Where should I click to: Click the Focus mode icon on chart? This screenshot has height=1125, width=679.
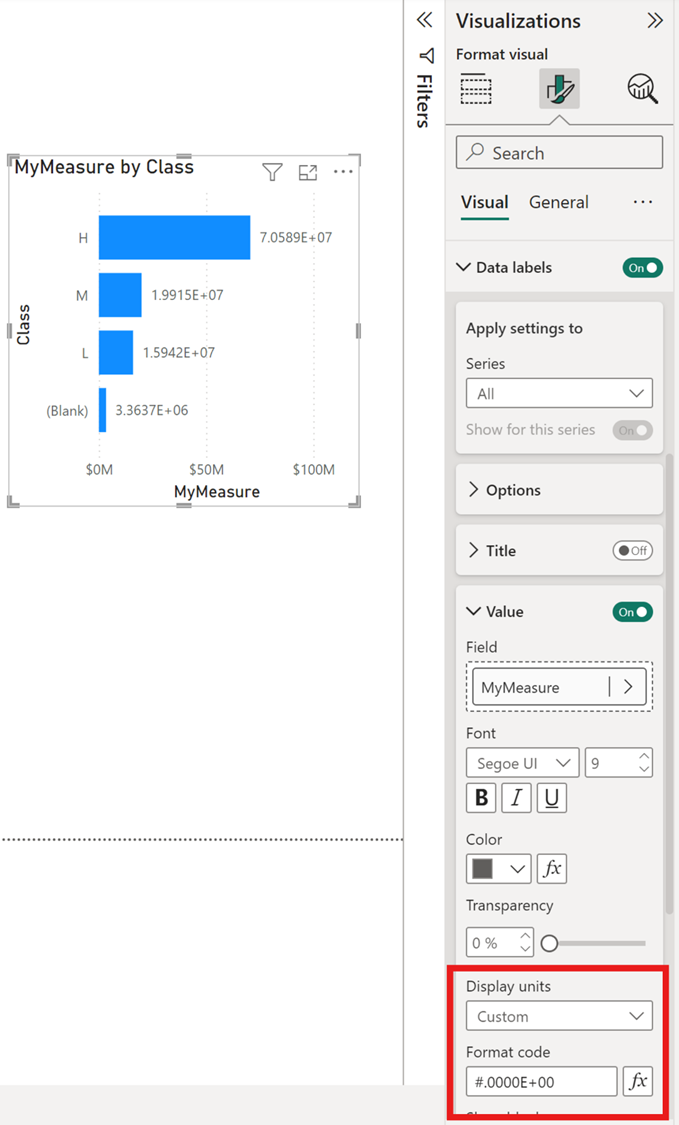click(308, 172)
